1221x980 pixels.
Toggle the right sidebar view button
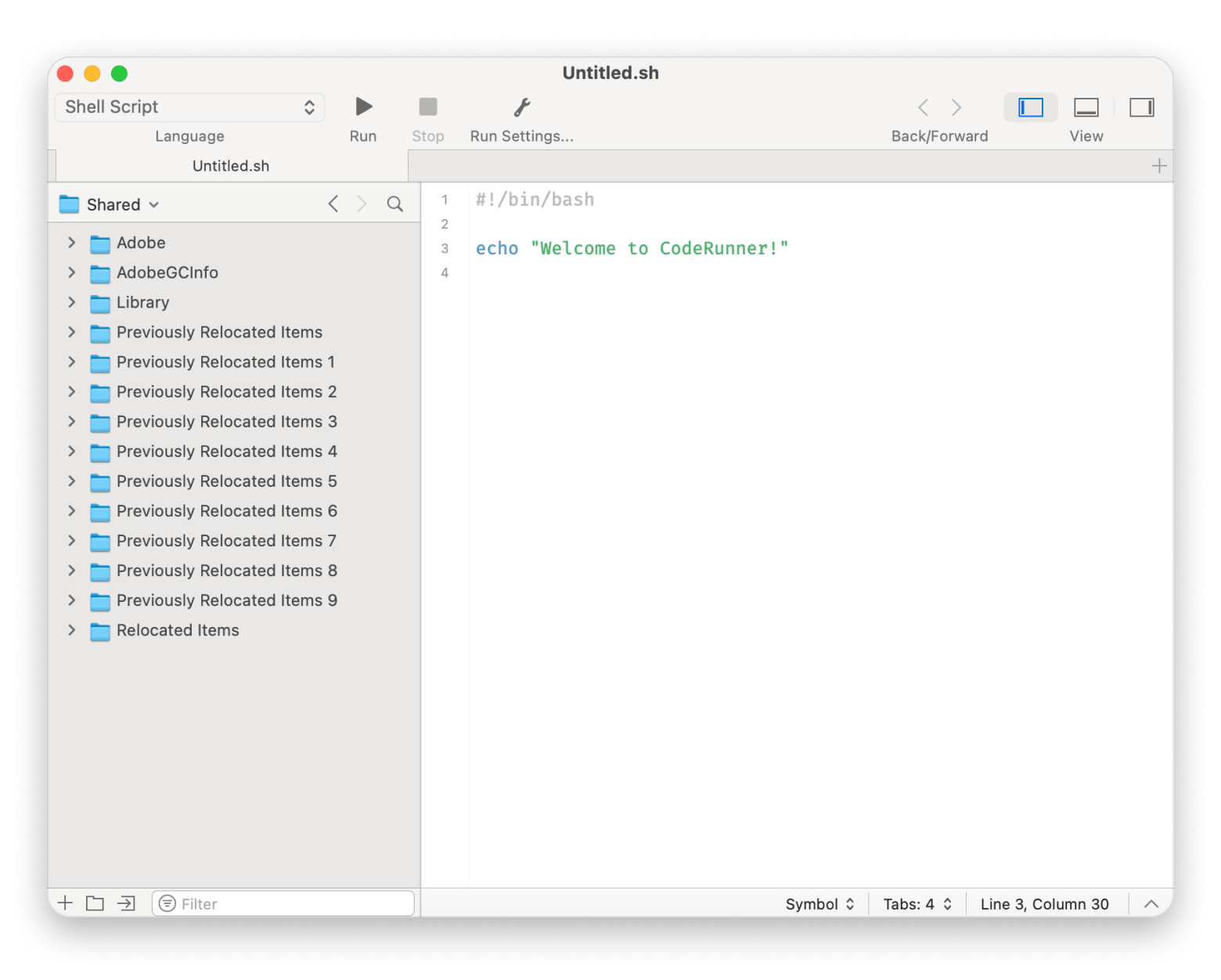click(1142, 107)
